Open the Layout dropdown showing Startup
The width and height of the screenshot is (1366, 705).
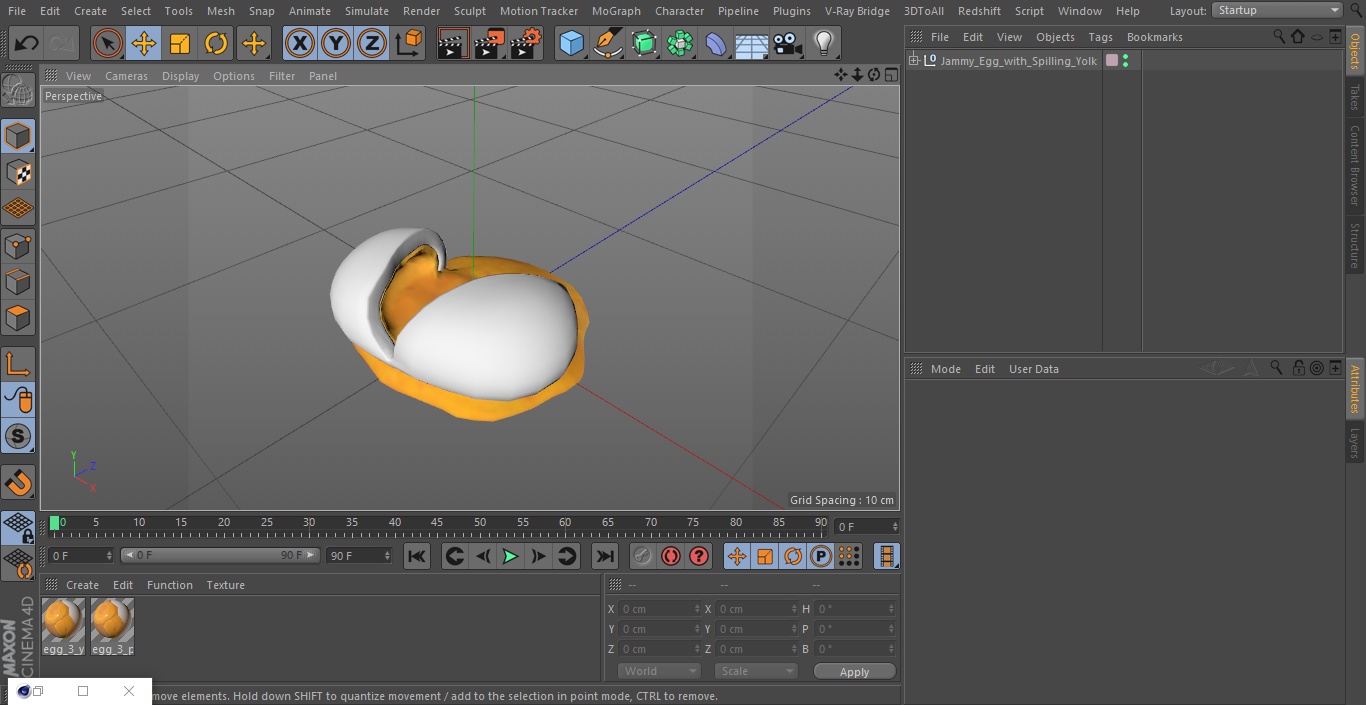(1277, 10)
